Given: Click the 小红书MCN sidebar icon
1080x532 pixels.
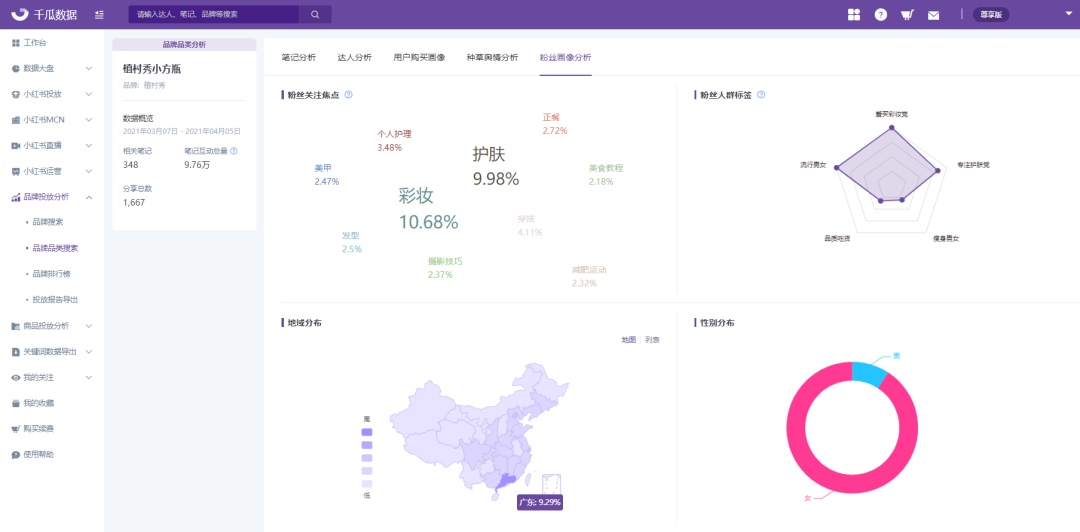Looking at the screenshot, I should [x=15, y=120].
